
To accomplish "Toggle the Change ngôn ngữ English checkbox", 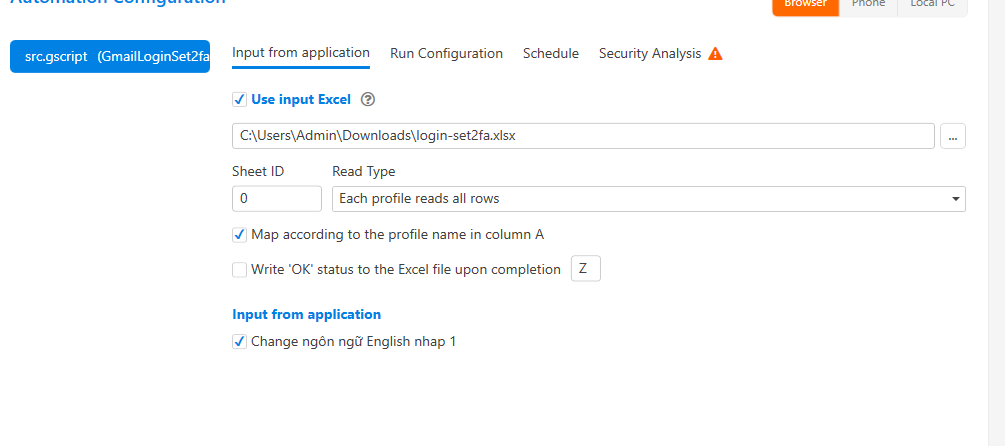I will click(239, 341).
